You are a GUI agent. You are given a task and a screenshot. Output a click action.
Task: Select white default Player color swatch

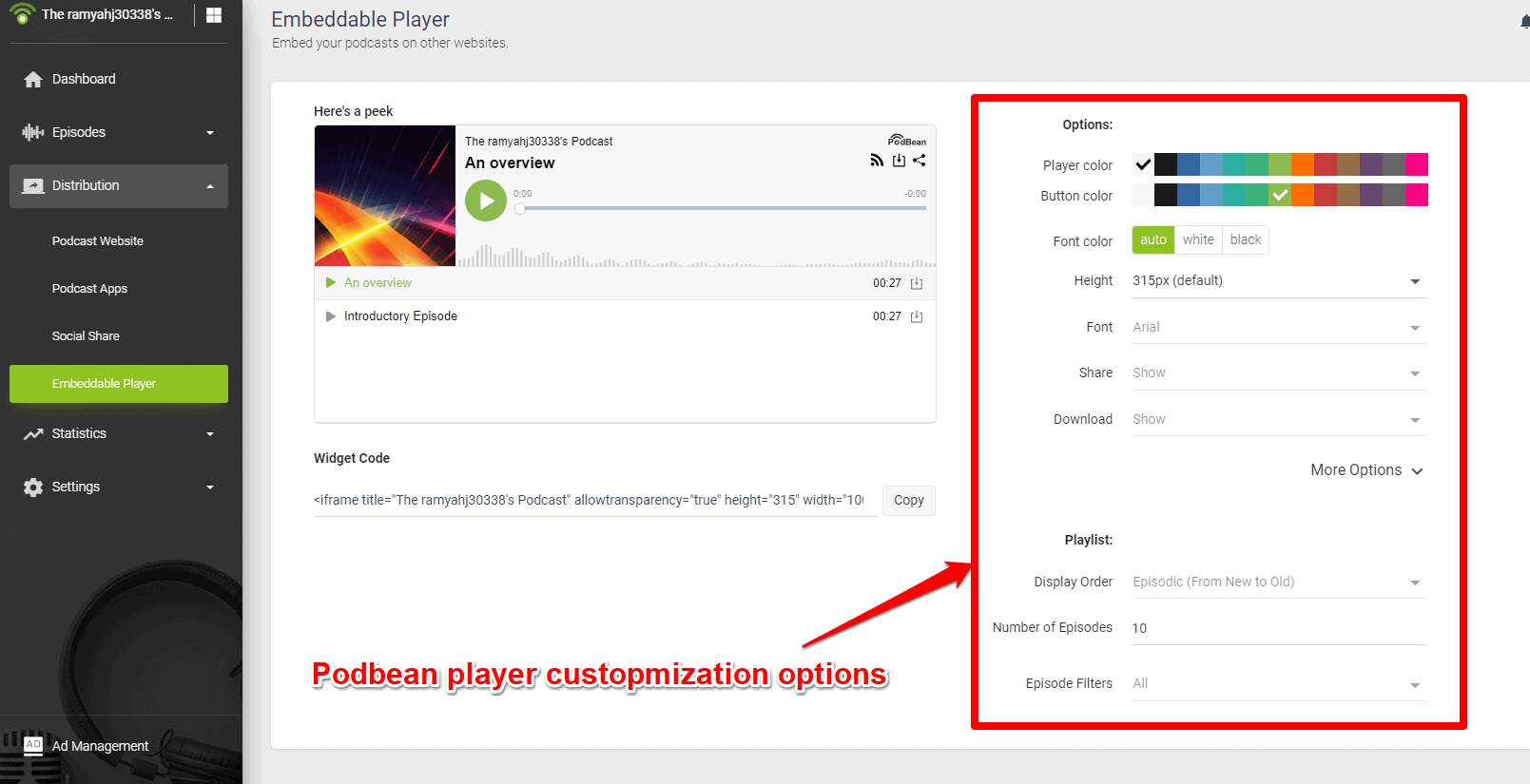pyautogui.click(x=1143, y=164)
